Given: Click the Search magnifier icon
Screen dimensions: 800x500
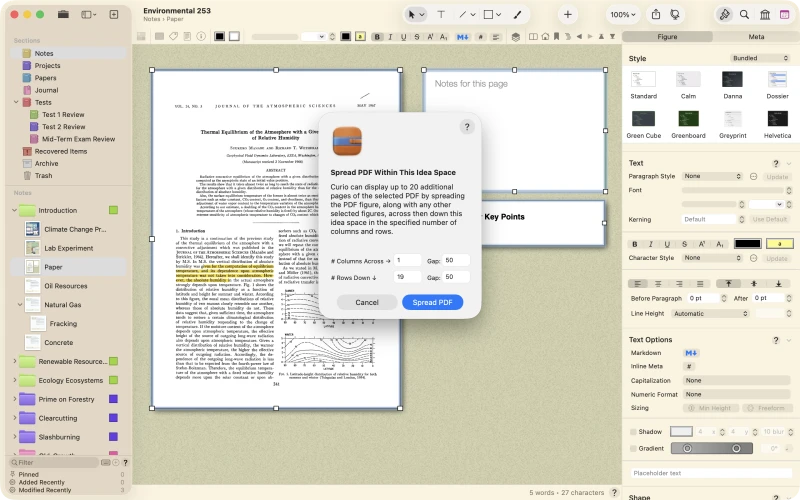Looking at the screenshot, I should pyautogui.click(x=744, y=15).
